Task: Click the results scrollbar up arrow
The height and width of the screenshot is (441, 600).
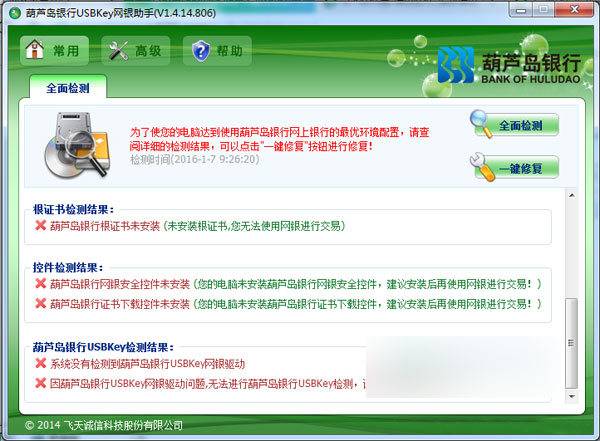Action: [x=571, y=195]
